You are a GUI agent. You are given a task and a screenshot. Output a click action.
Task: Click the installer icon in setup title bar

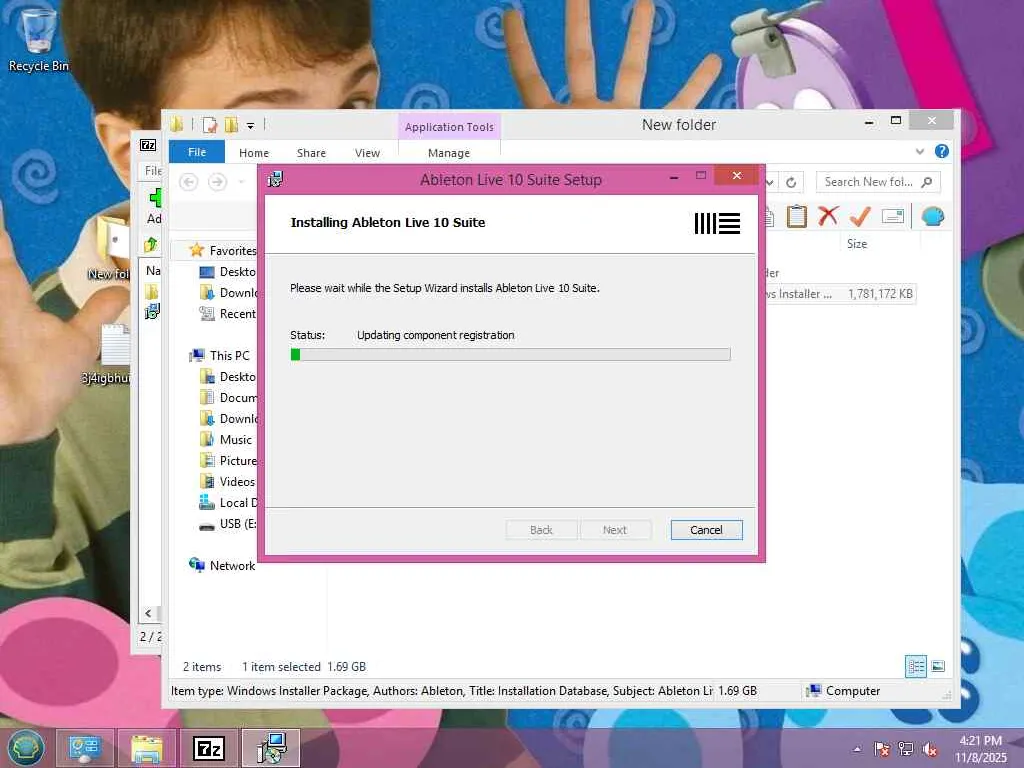point(276,179)
